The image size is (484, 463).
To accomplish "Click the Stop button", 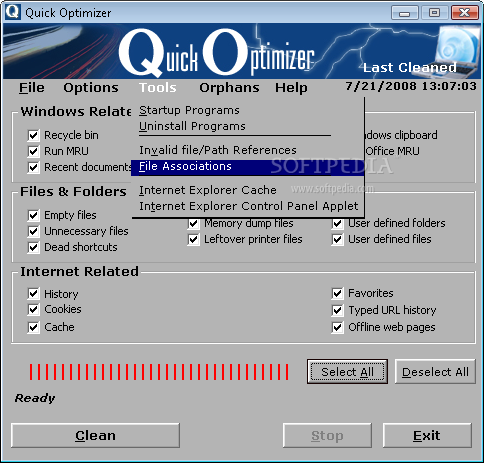I will click(x=327, y=436).
